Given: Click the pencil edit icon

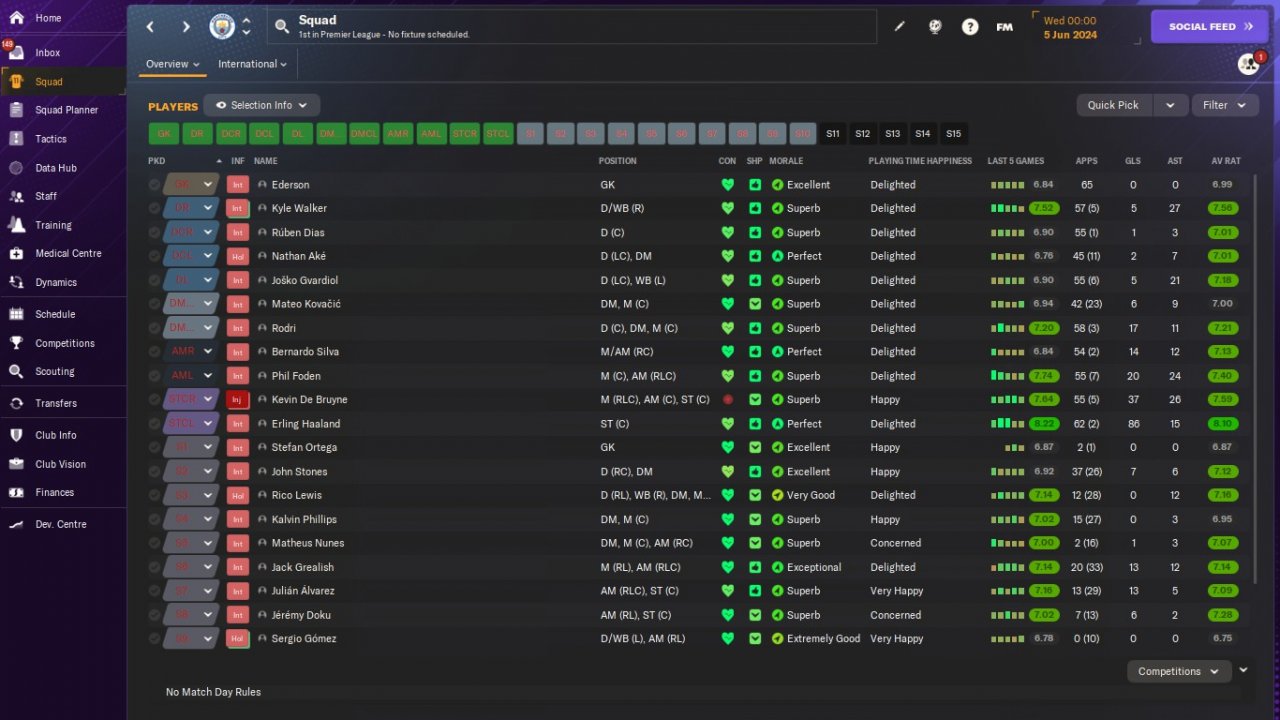Looking at the screenshot, I should click(x=899, y=27).
